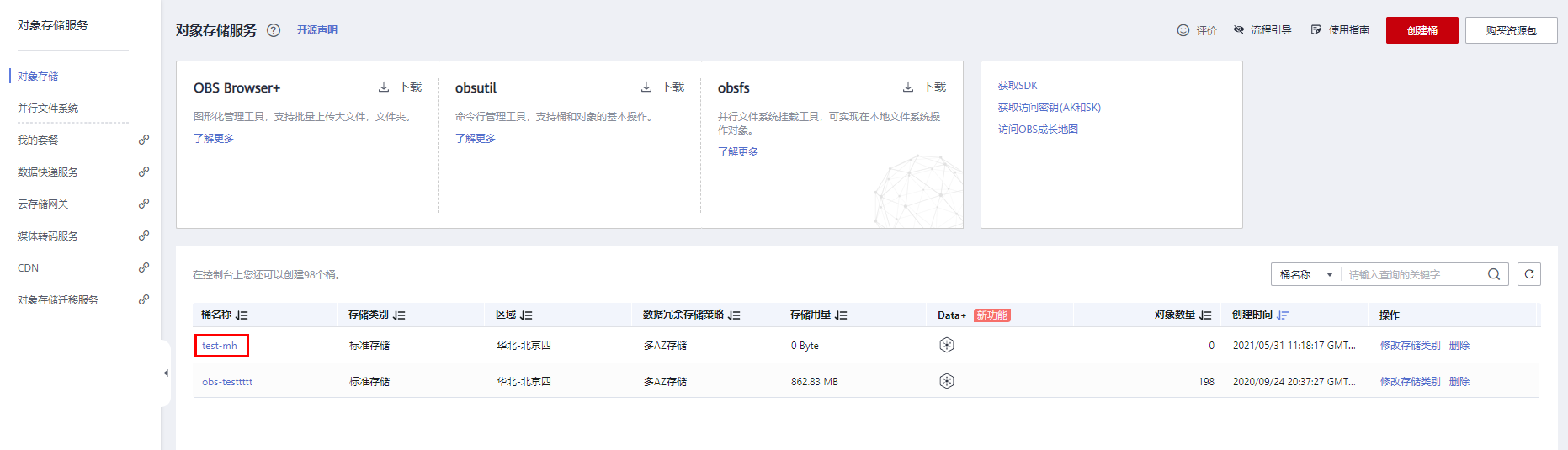1568x450 pixels.
Task: Click the refresh bucket list icon
Action: [1529, 274]
